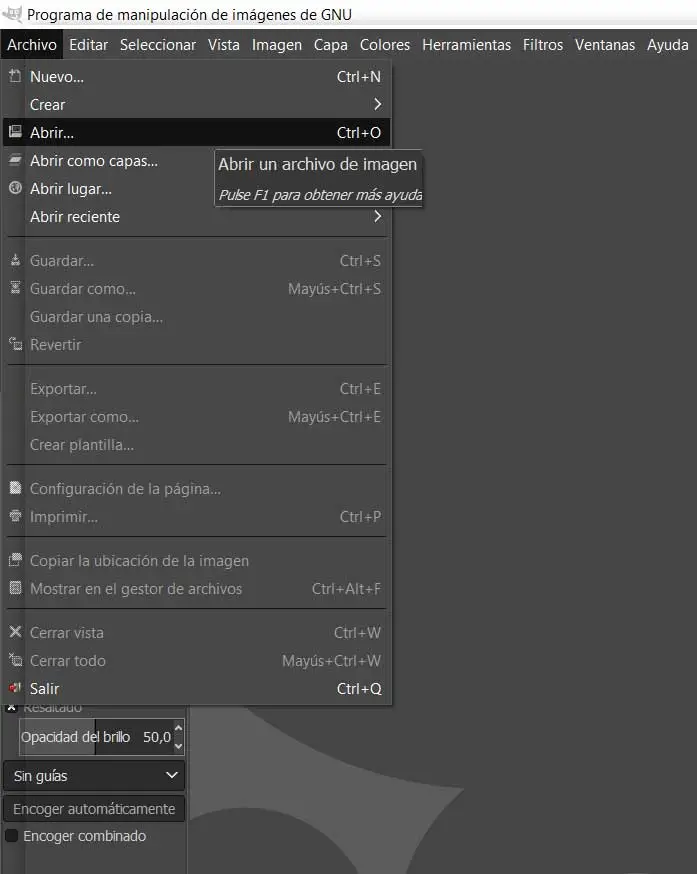This screenshot has width=697, height=874.
Task: Open the Editar menu
Action: click(x=88, y=45)
